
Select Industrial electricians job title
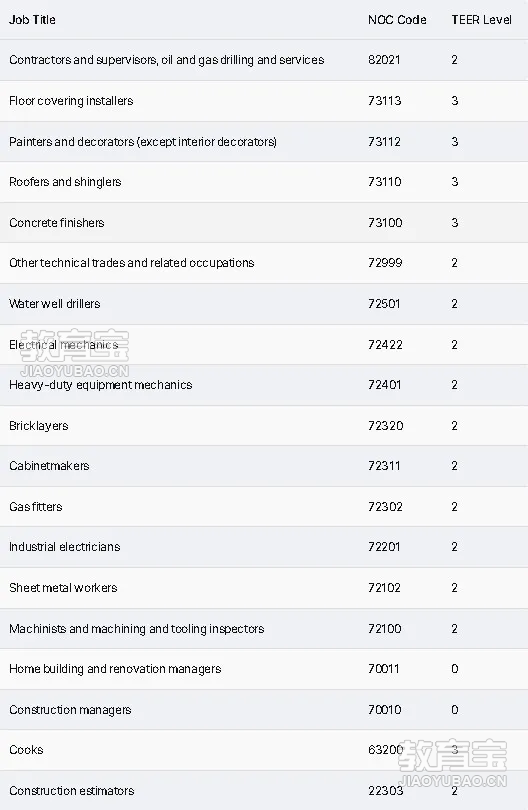coord(65,547)
